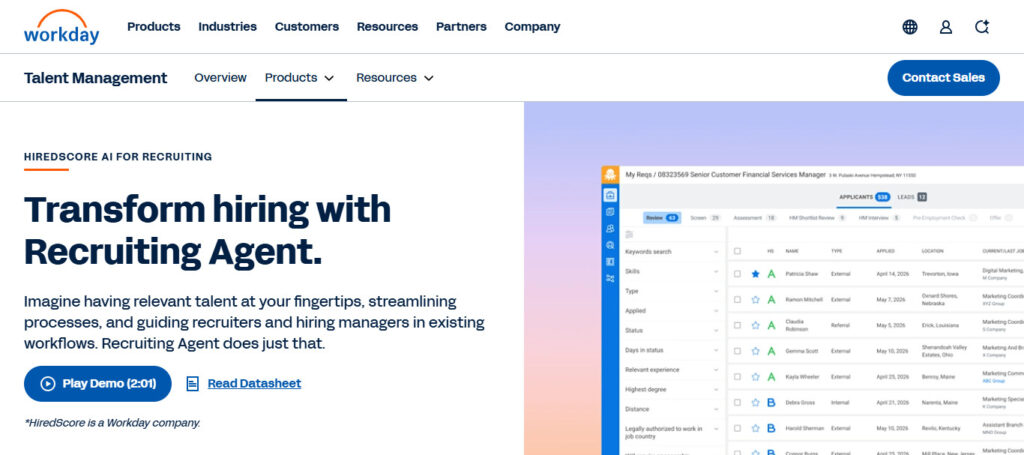The image size is (1024, 455).
Task: Tick the select-all checkbox in table header
Action: coord(737,251)
